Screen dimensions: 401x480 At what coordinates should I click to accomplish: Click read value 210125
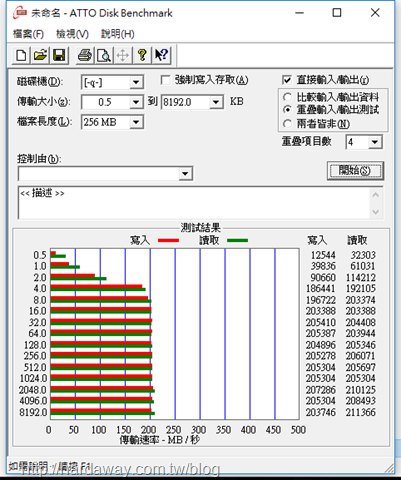tap(361, 390)
